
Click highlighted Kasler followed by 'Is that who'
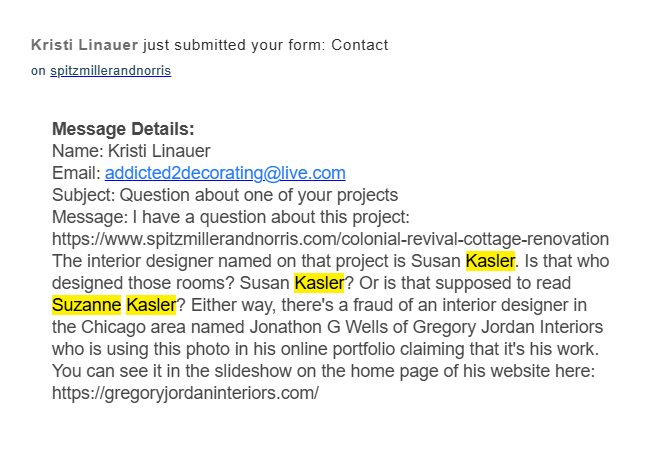coord(490,261)
